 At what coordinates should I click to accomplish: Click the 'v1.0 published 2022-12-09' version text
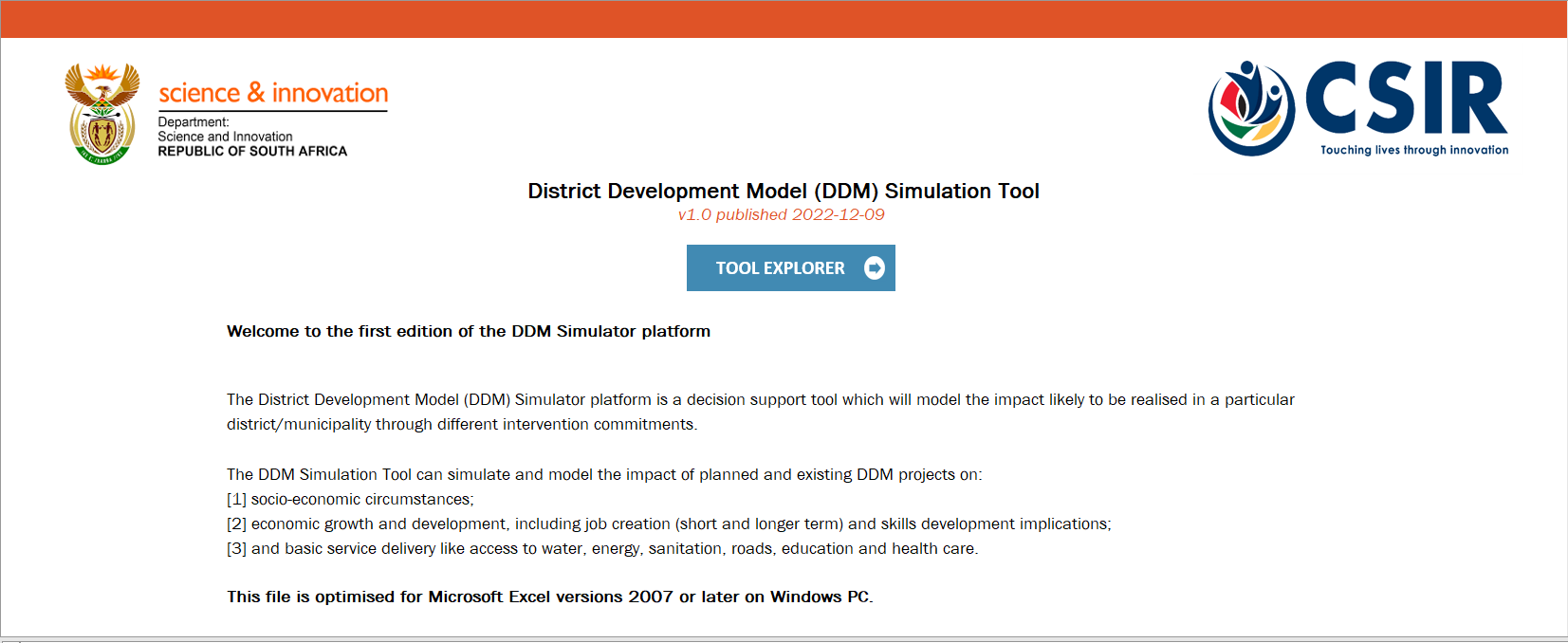(781, 214)
